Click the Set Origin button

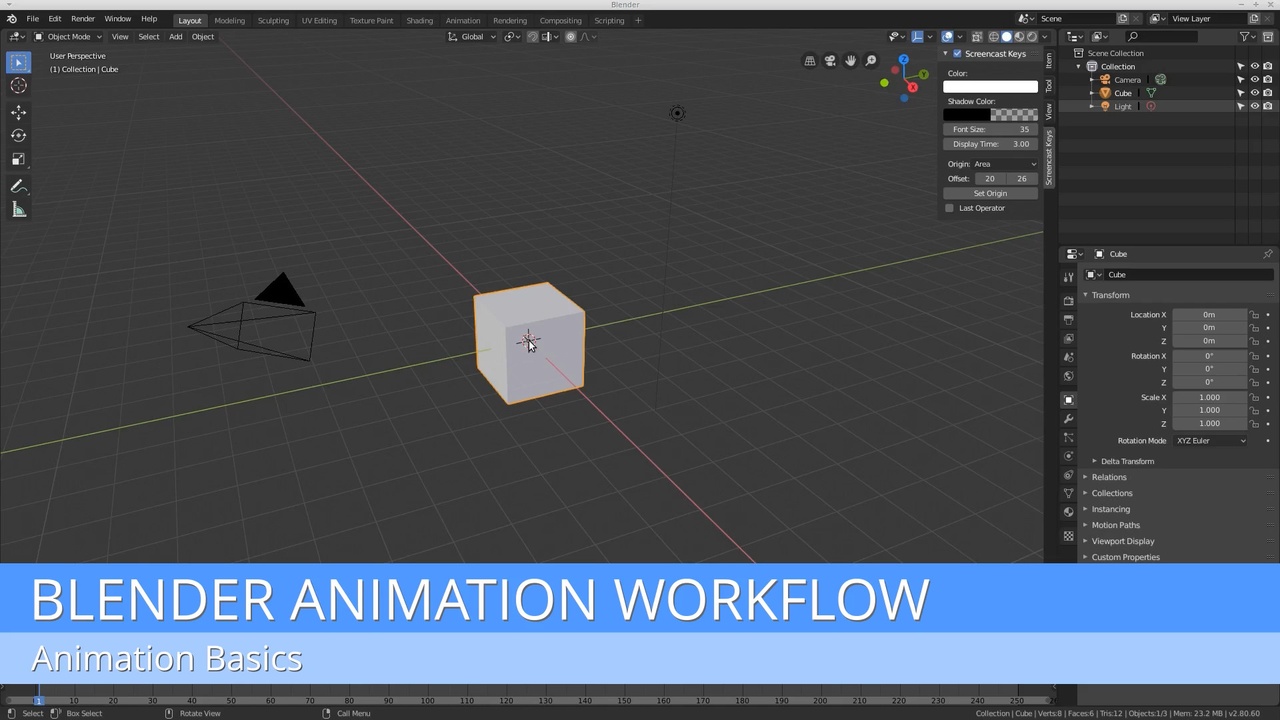pos(990,193)
